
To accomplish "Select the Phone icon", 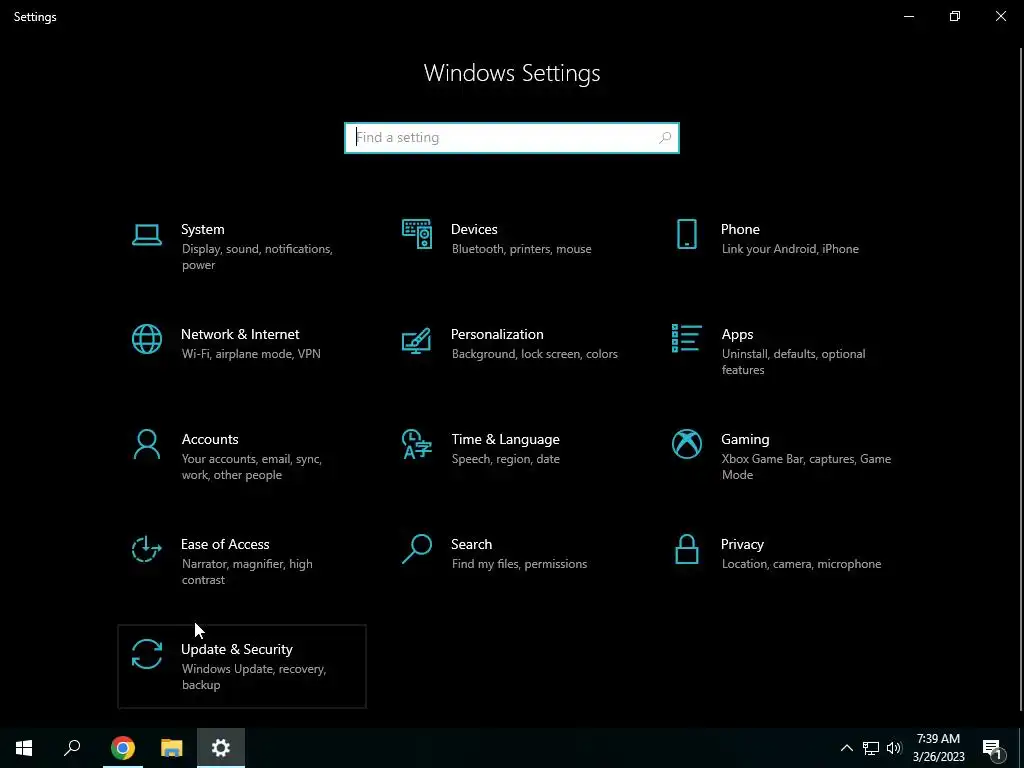I will coord(686,234).
